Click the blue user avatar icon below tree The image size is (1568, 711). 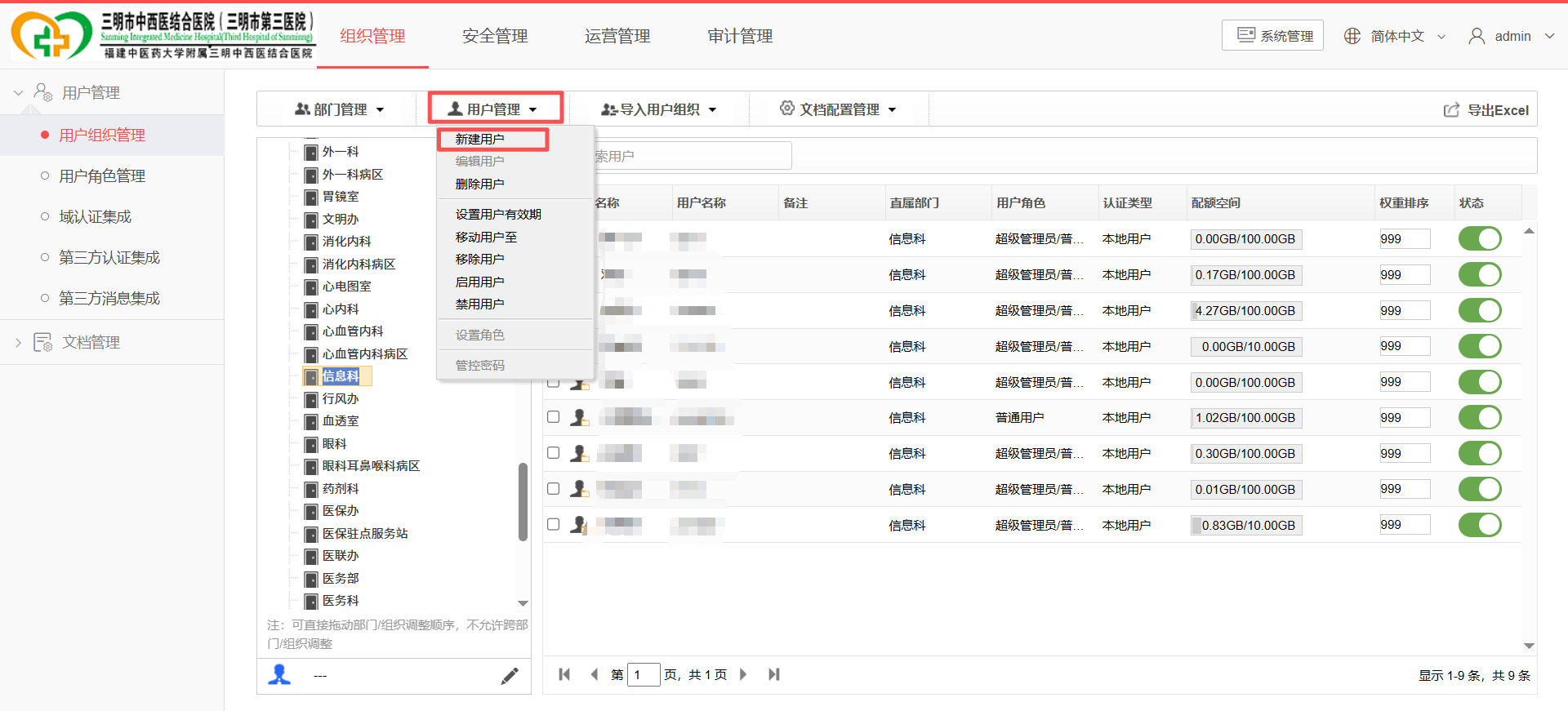click(x=279, y=674)
